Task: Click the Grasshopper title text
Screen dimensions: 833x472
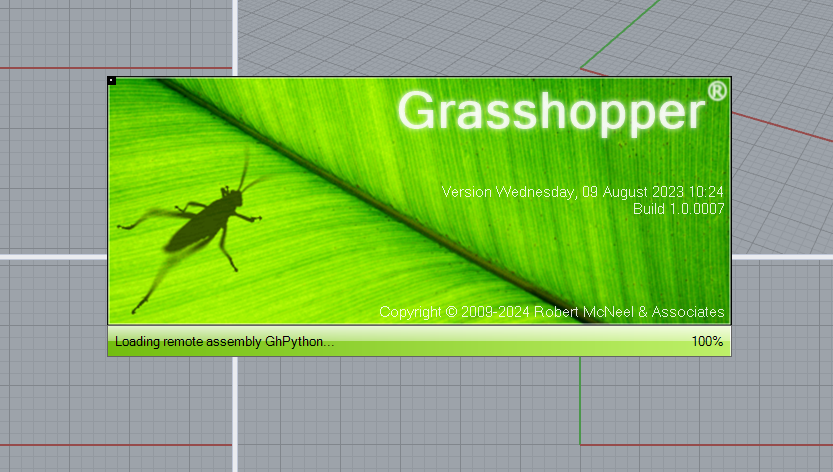Action: (x=551, y=112)
